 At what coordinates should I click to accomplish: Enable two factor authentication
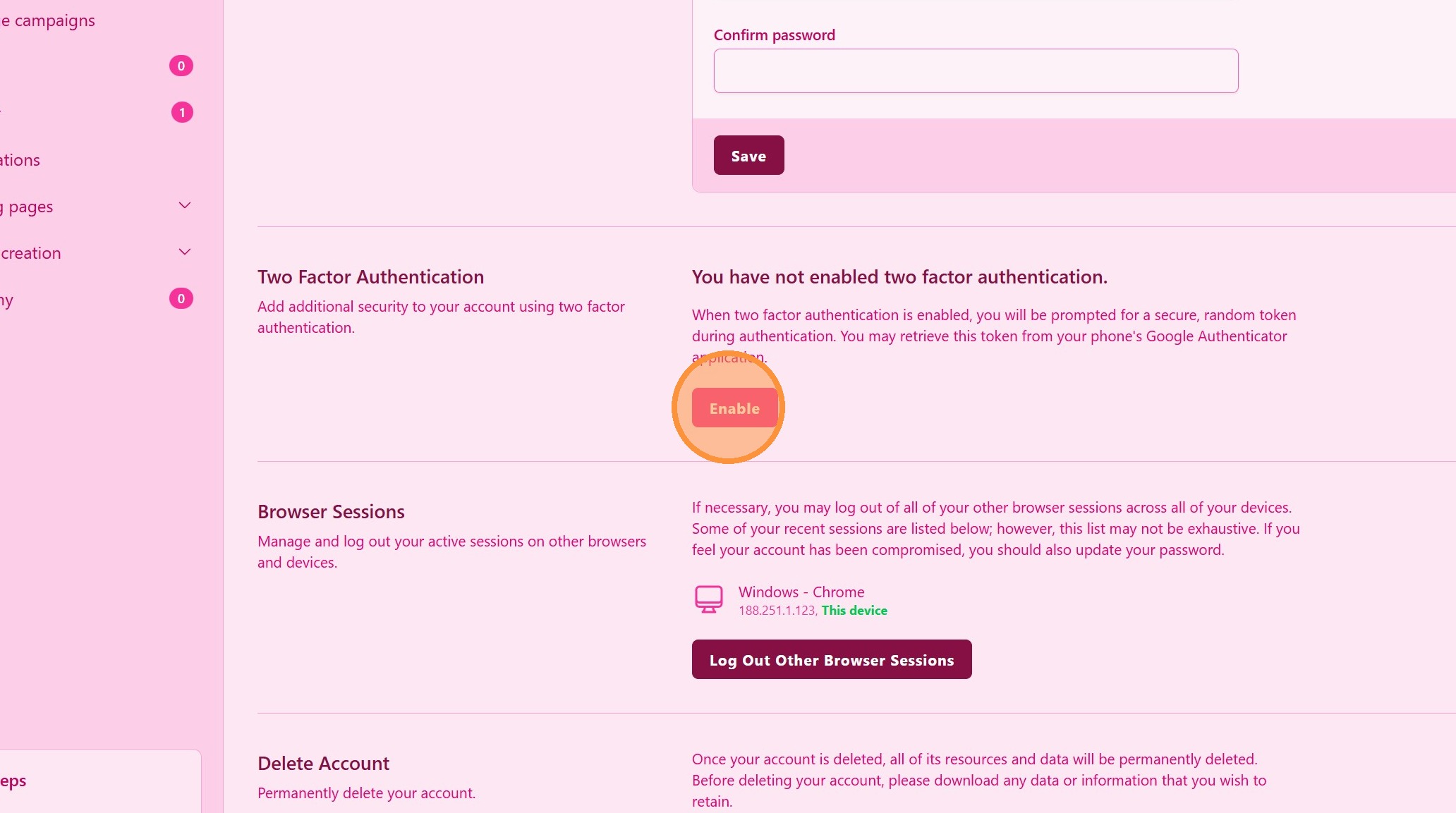[734, 408]
